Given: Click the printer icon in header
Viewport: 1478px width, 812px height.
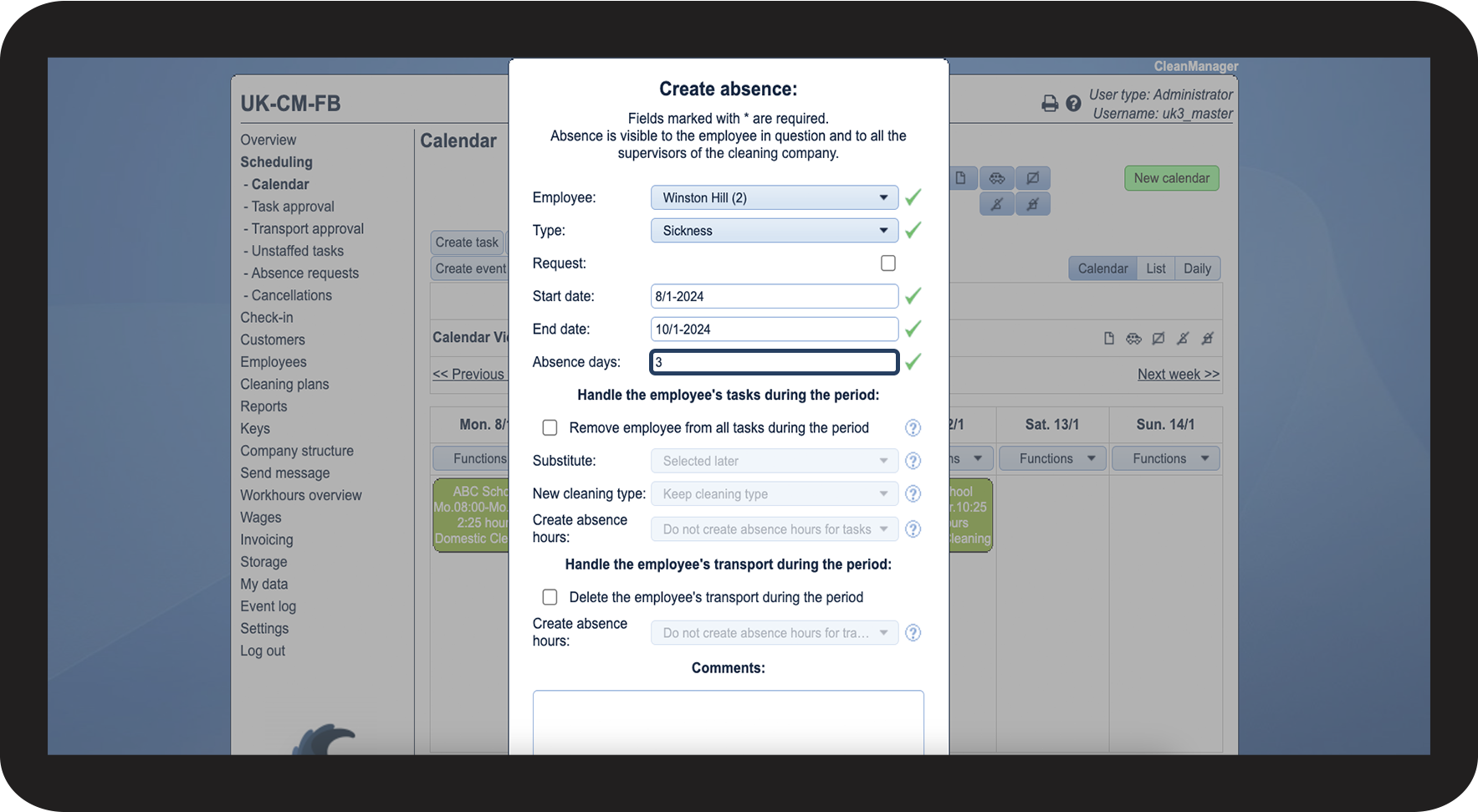Looking at the screenshot, I should click(x=1050, y=104).
